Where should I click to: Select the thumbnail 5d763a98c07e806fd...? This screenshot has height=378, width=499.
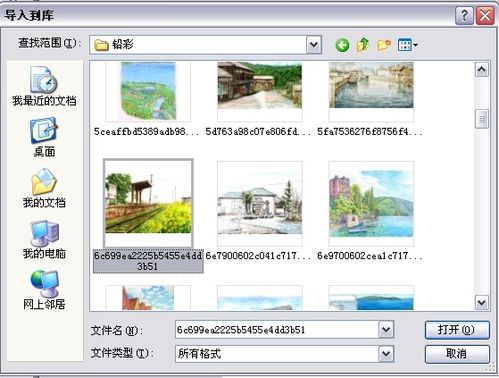tap(260, 91)
